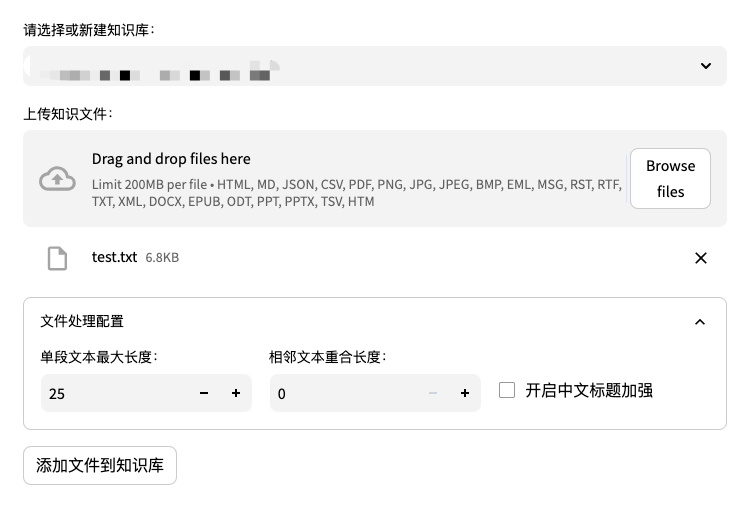The width and height of the screenshot is (750, 519).
Task: Open the knowledge base dropdown arrow
Action: tap(706, 66)
